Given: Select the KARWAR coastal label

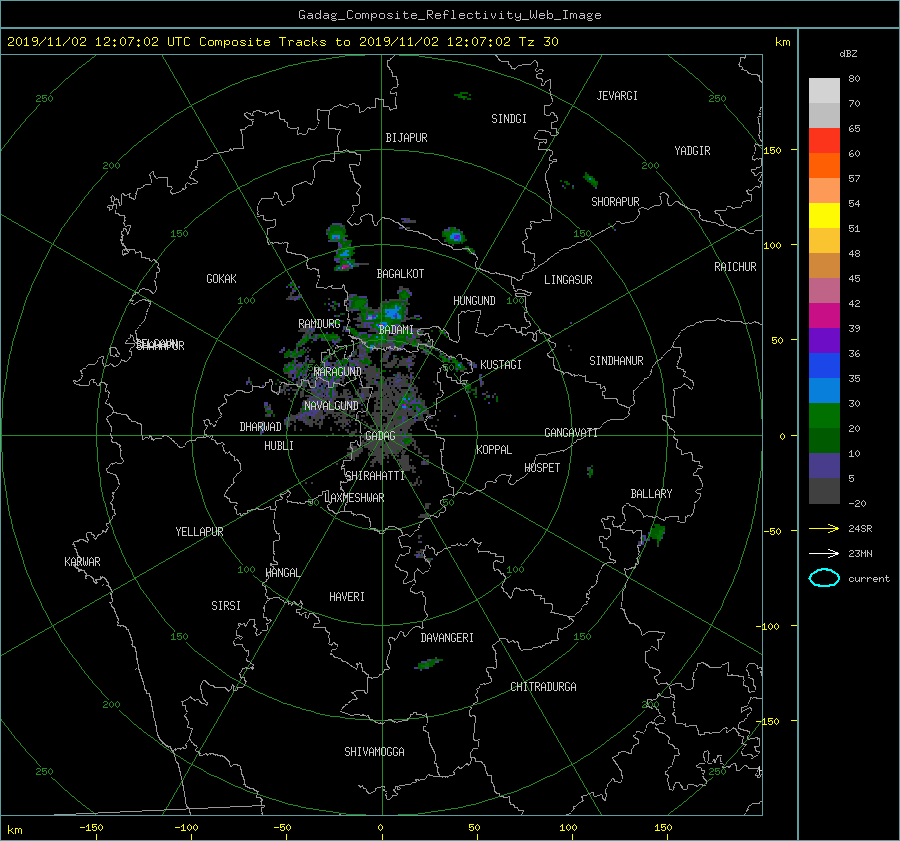Looking at the screenshot, I should coord(82,562).
